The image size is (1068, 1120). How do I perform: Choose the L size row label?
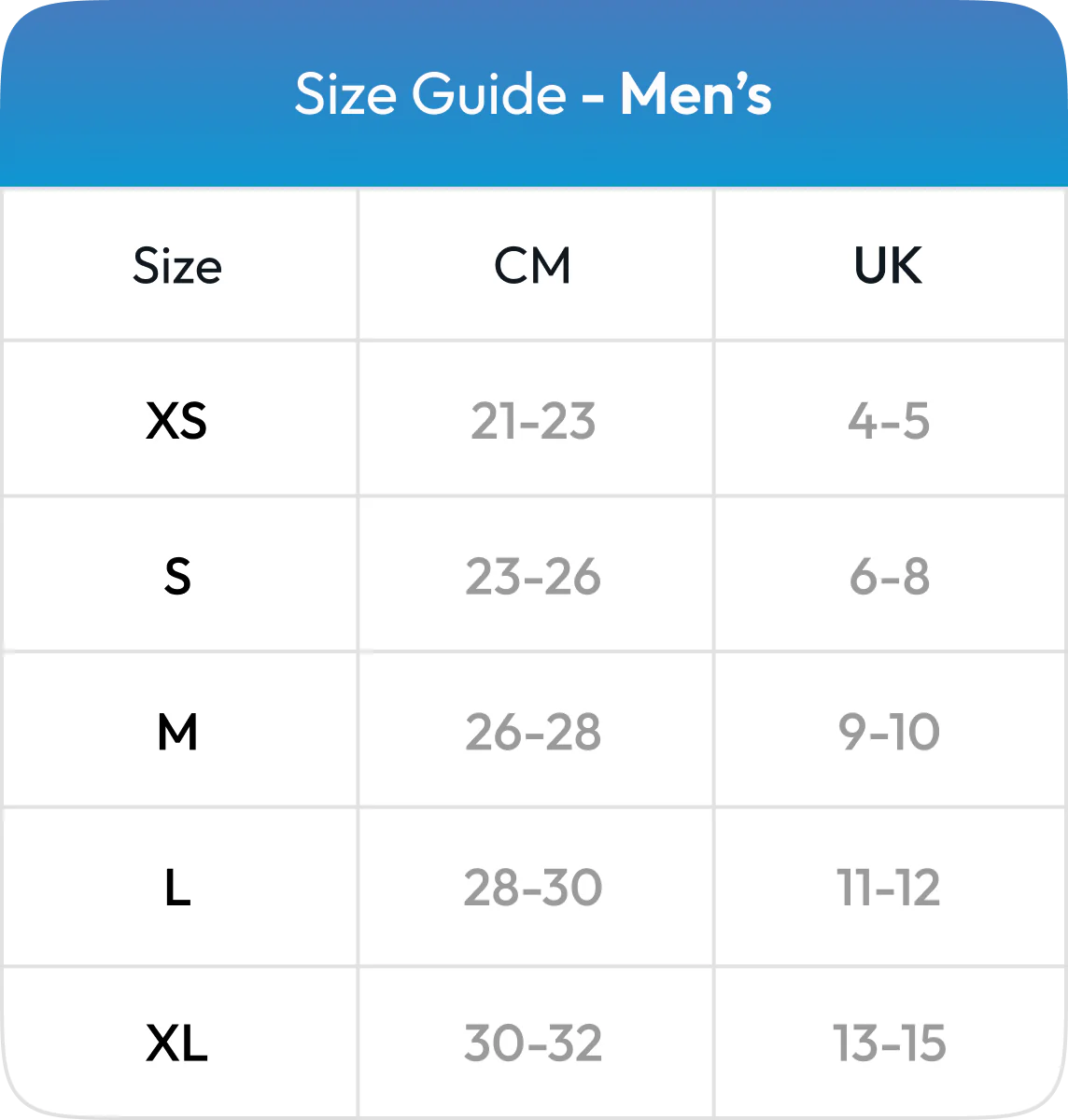pos(177,889)
